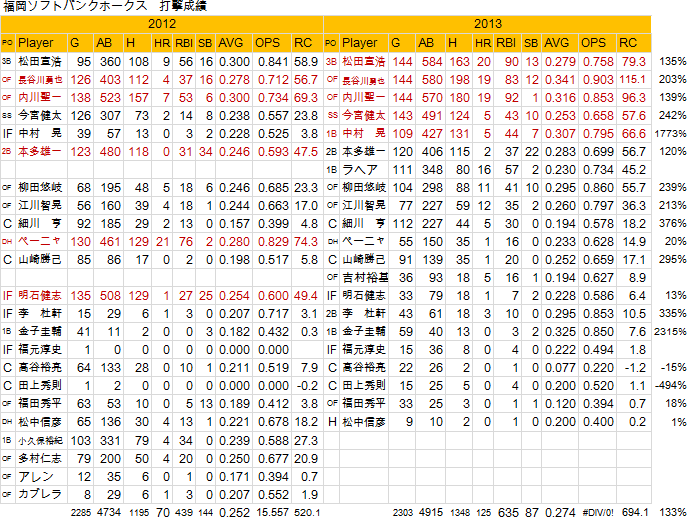Click アレン player row name

pyautogui.click(x=35, y=476)
